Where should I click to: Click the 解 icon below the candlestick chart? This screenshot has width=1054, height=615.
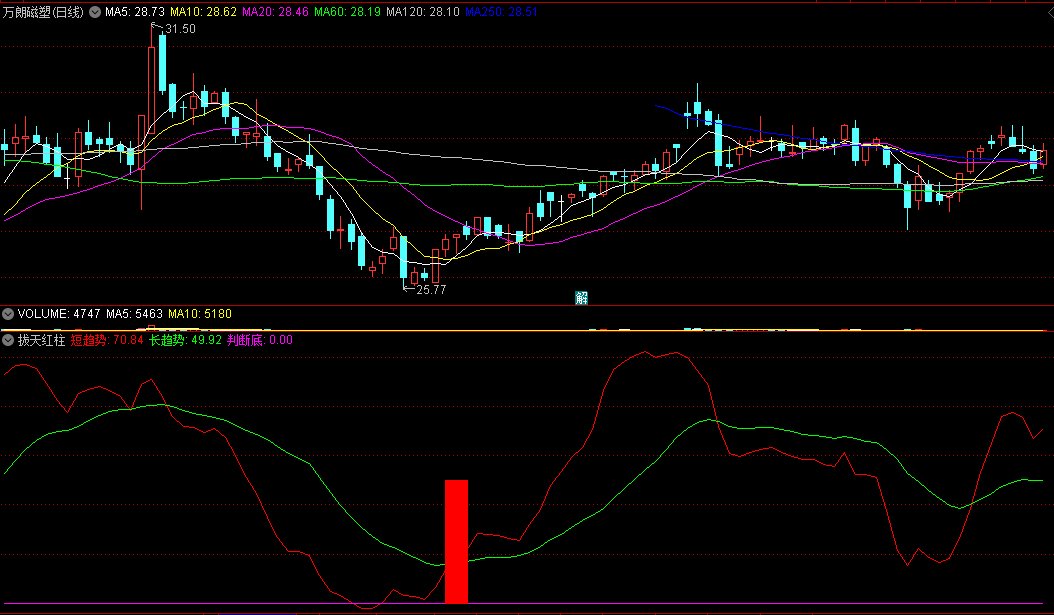tap(581, 298)
